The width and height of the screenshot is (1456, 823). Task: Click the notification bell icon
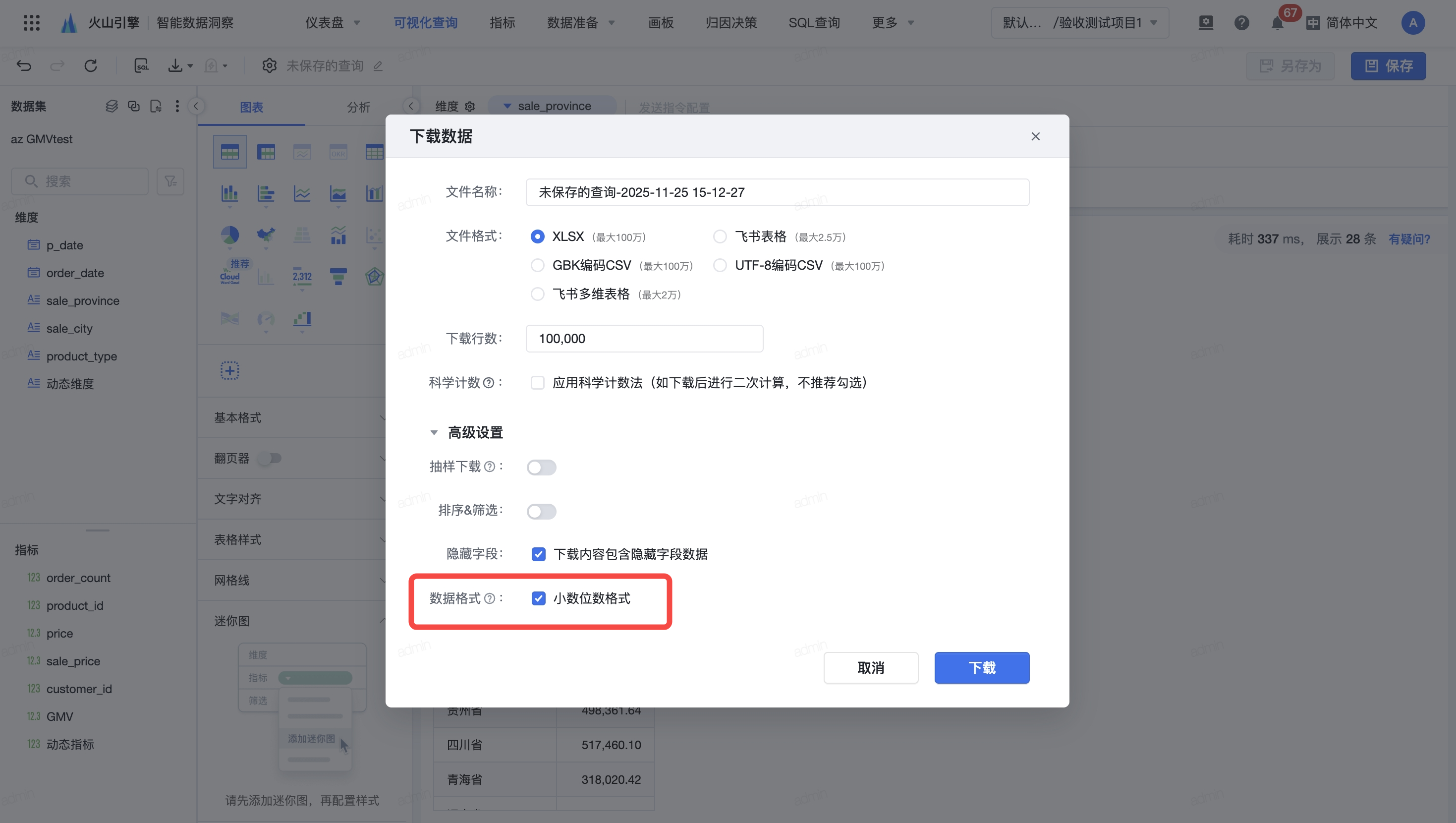coord(1277,23)
